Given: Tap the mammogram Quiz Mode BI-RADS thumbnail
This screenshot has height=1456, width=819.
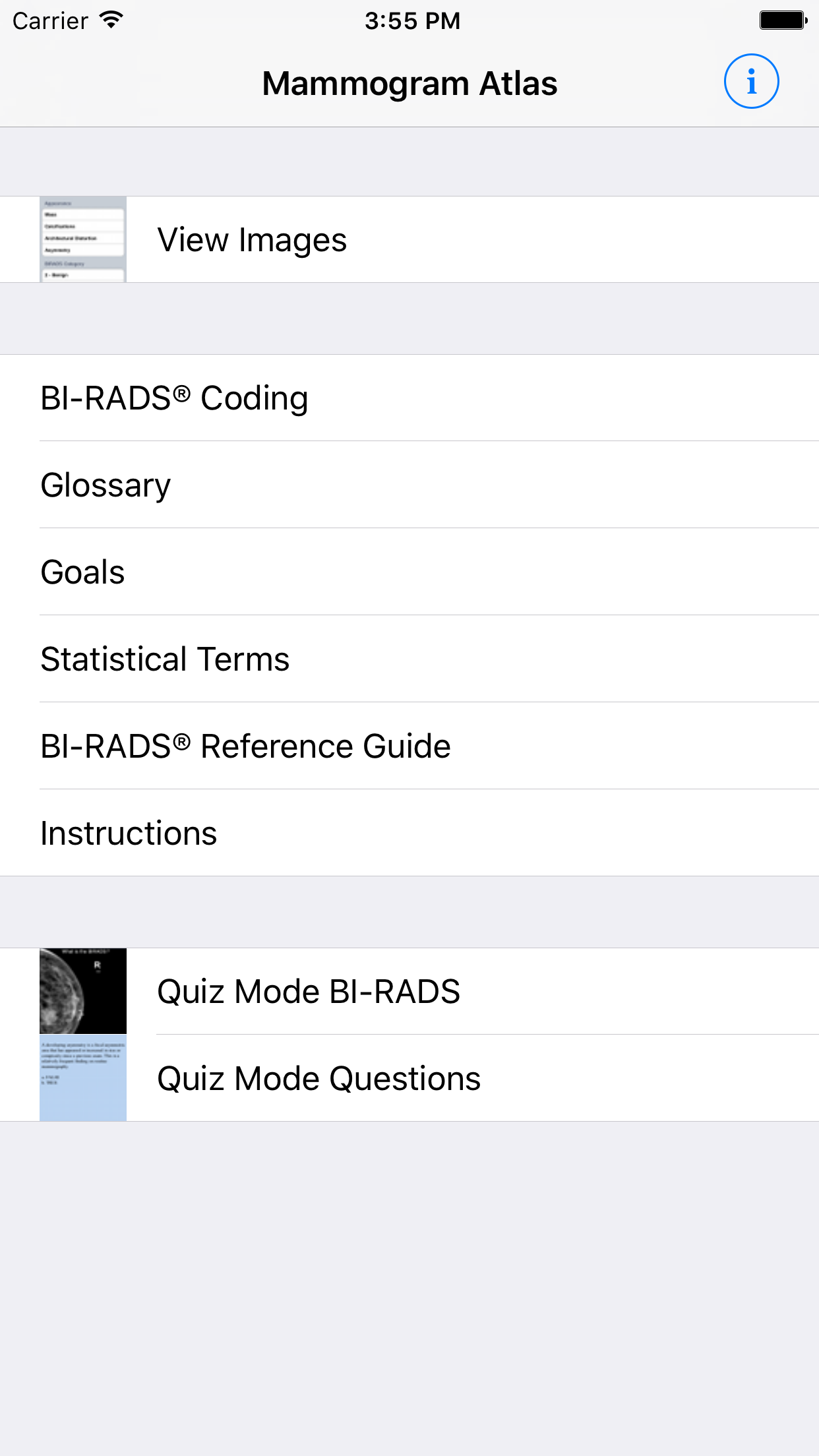Looking at the screenshot, I should pyautogui.click(x=83, y=991).
